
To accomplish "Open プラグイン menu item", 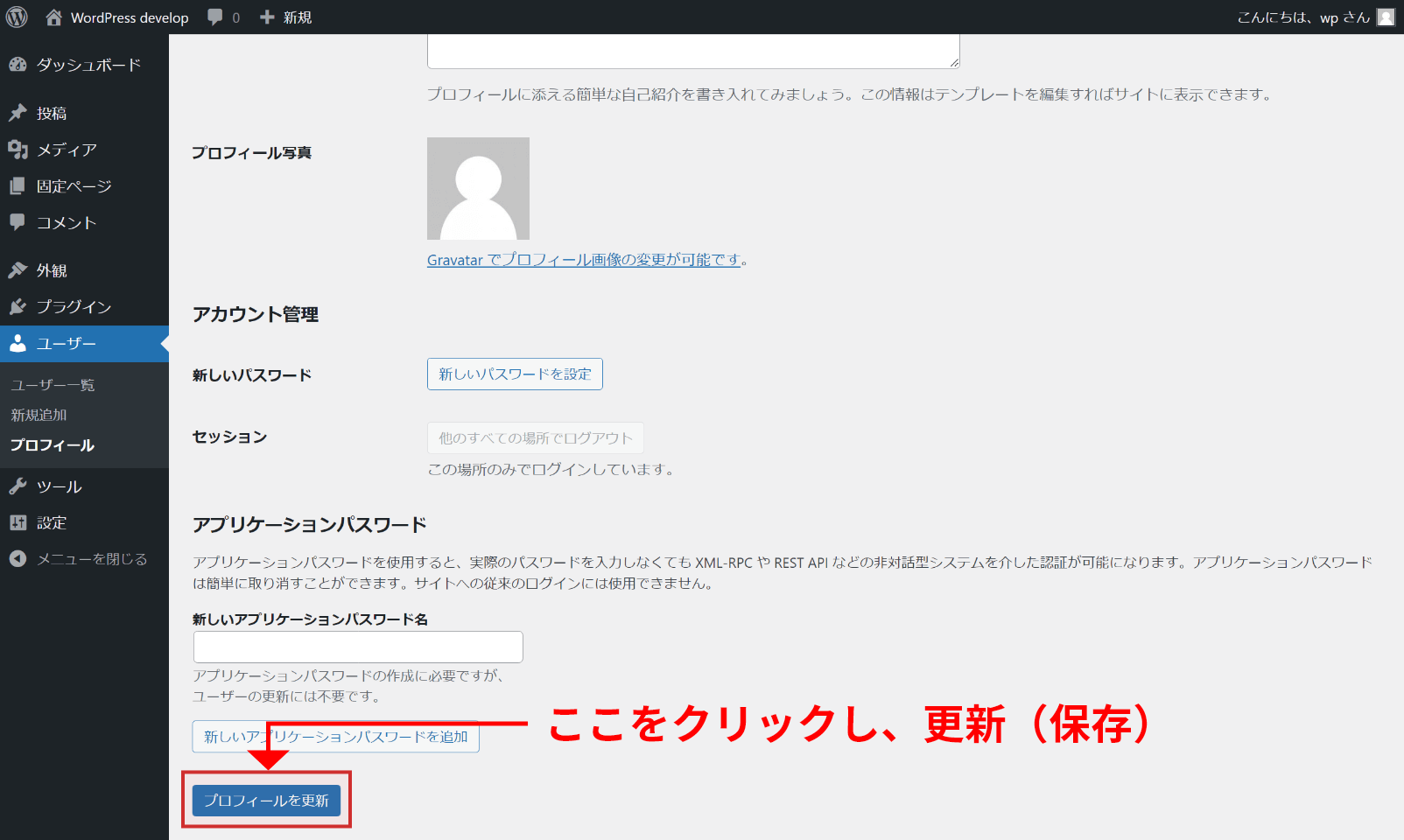I will coord(84,307).
